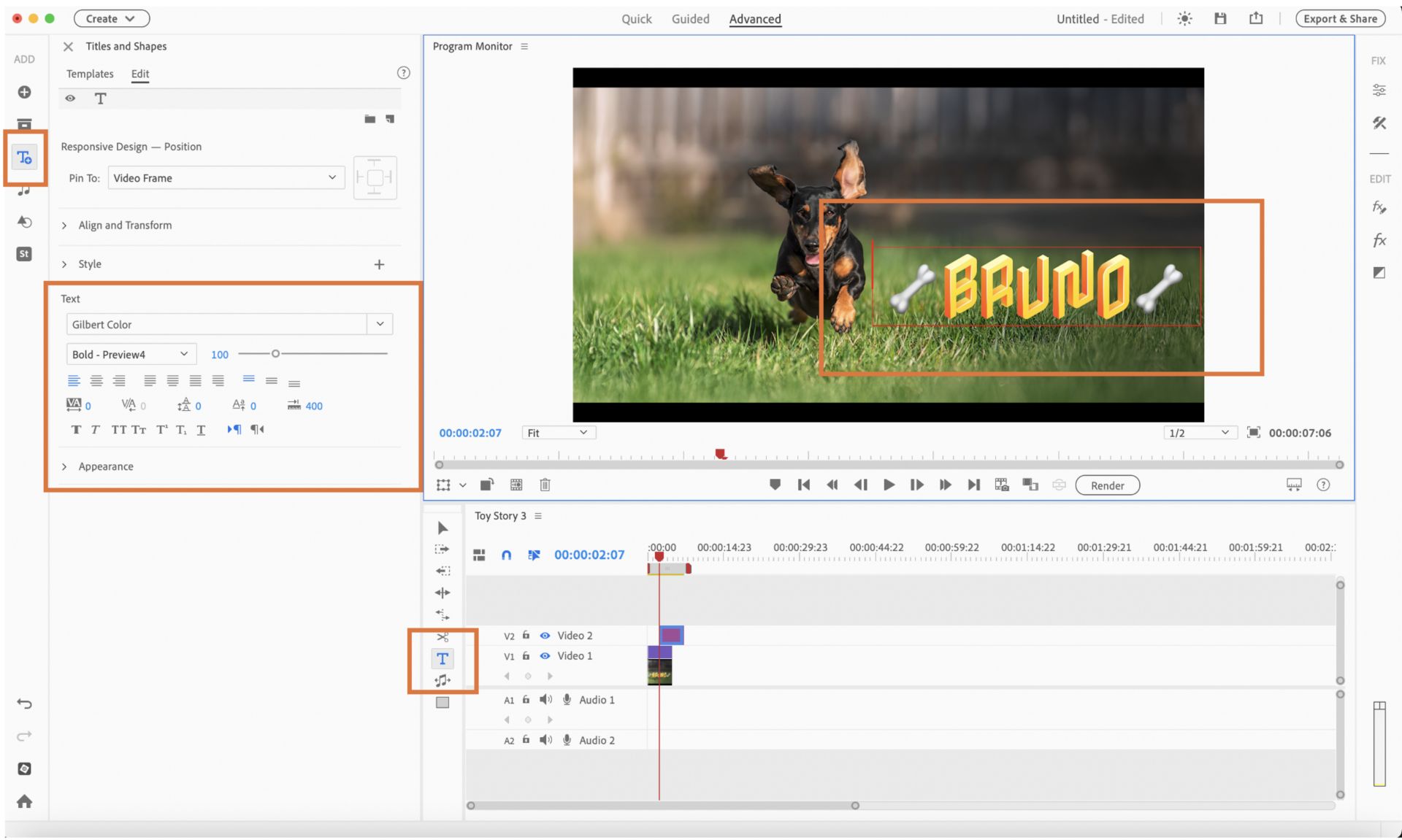
Task: Click the Home icon in sidebar
Action: pos(24,801)
